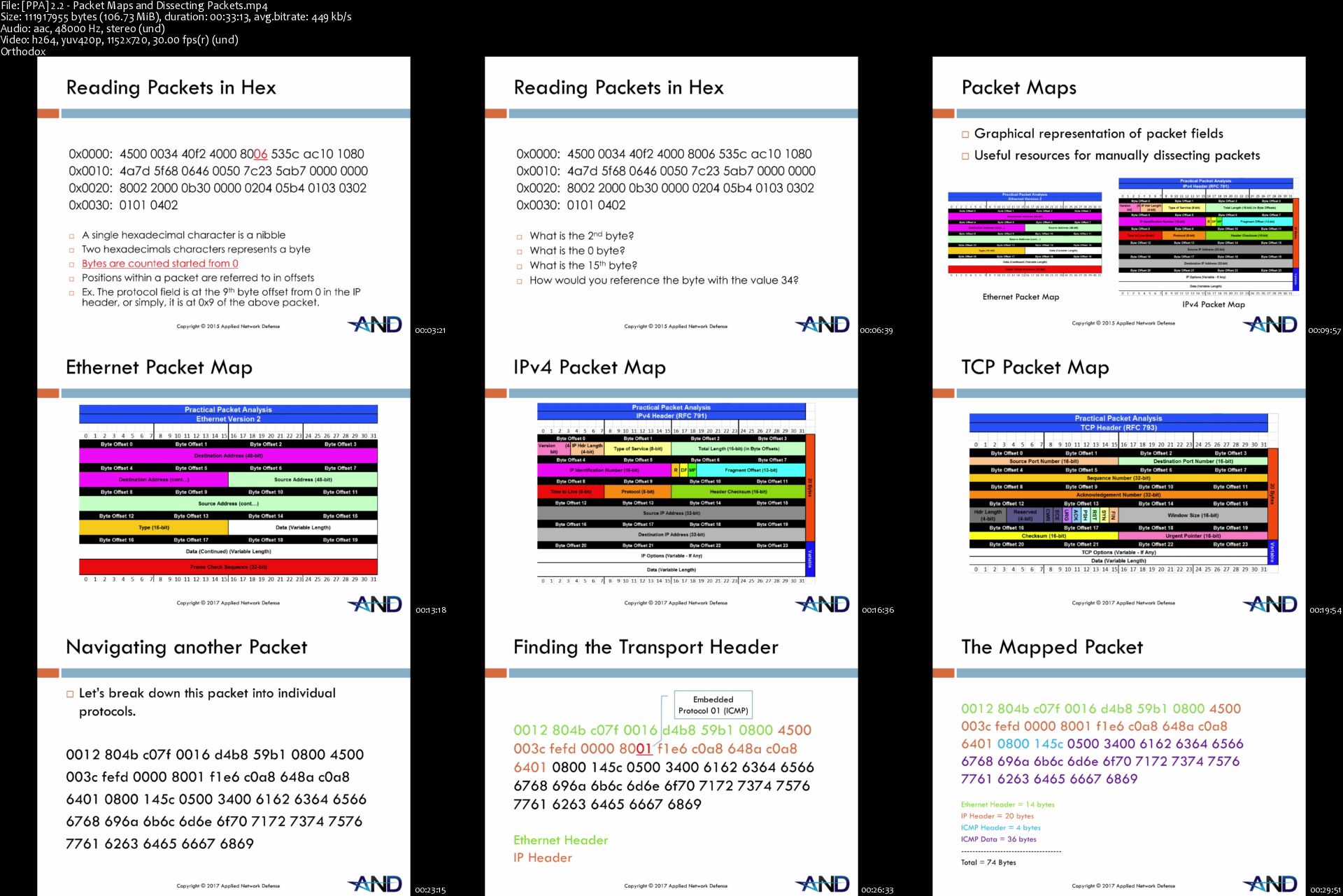Viewport: 1343px width, 896px height.
Task: Click 'ICMP Header = 4 bytes' on Mapped Packet
Action: [x=1001, y=827]
